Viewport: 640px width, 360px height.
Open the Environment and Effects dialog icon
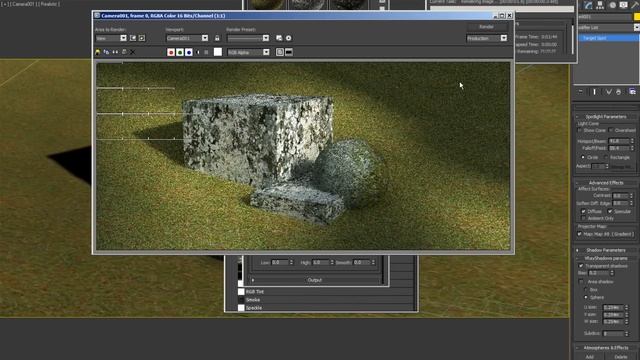click(289, 38)
